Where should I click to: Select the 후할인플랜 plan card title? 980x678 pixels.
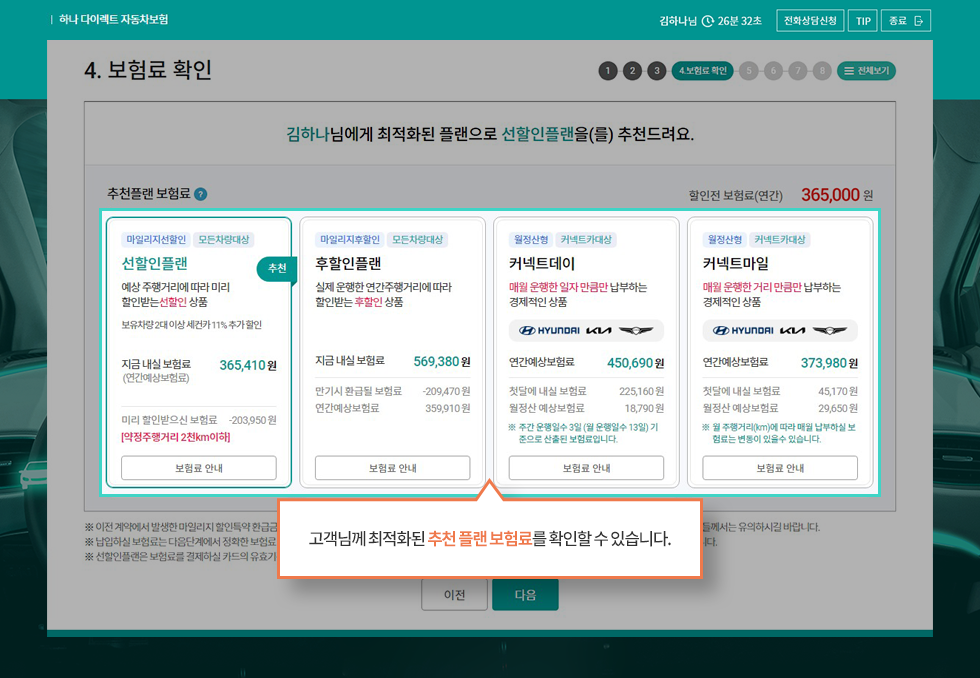pos(348,264)
